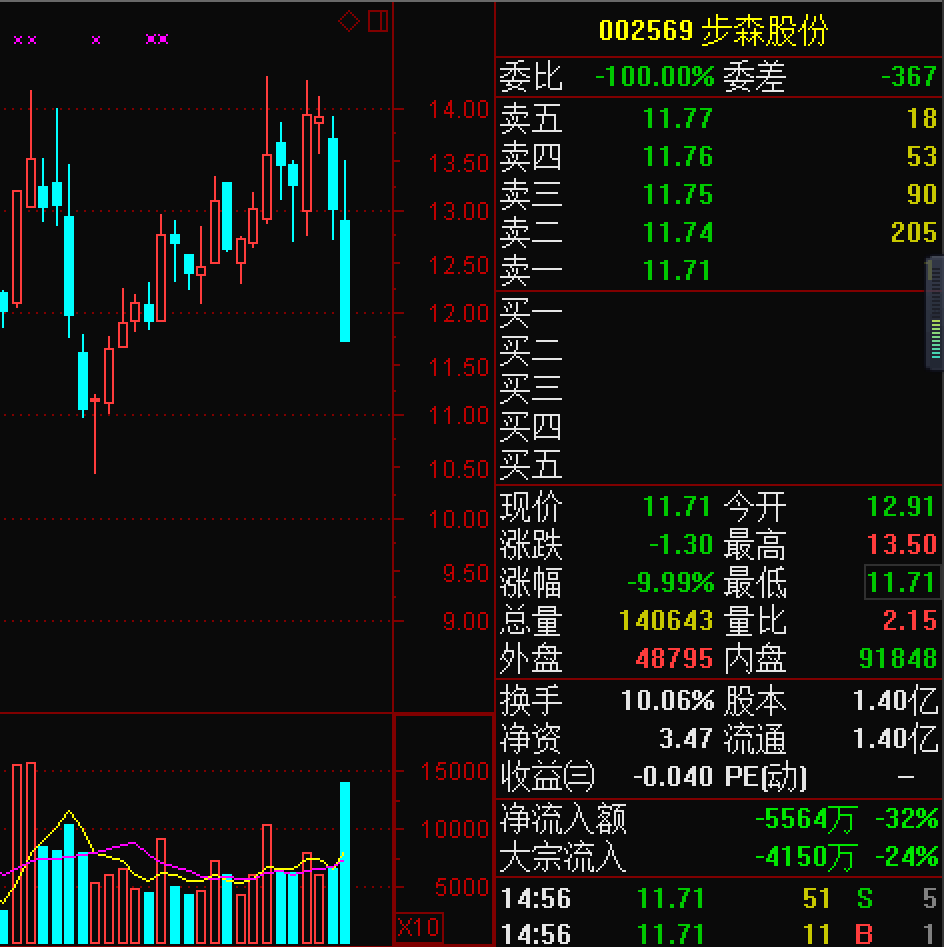This screenshot has height=947, width=944.
Task: Click the 14:56 trade row marked S
Action: tap(719, 899)
